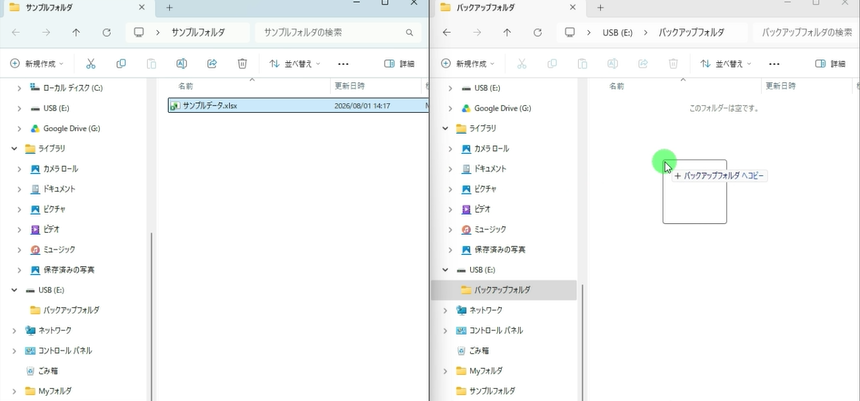This screenshot has height=401, width=860.
Task: Toggle 詳細 pane in バックアップフォルダ window
Action: coord(830,64)
